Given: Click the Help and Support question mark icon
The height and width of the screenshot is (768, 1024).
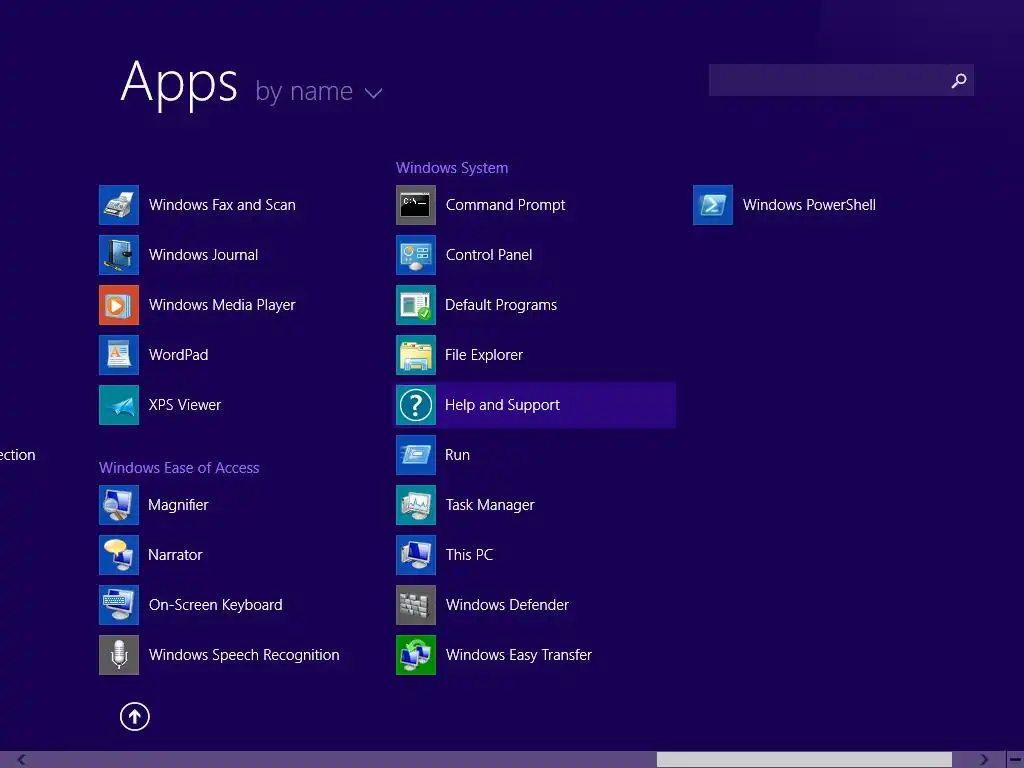Looking at the screenshot, I should click(x=416, y=405).
